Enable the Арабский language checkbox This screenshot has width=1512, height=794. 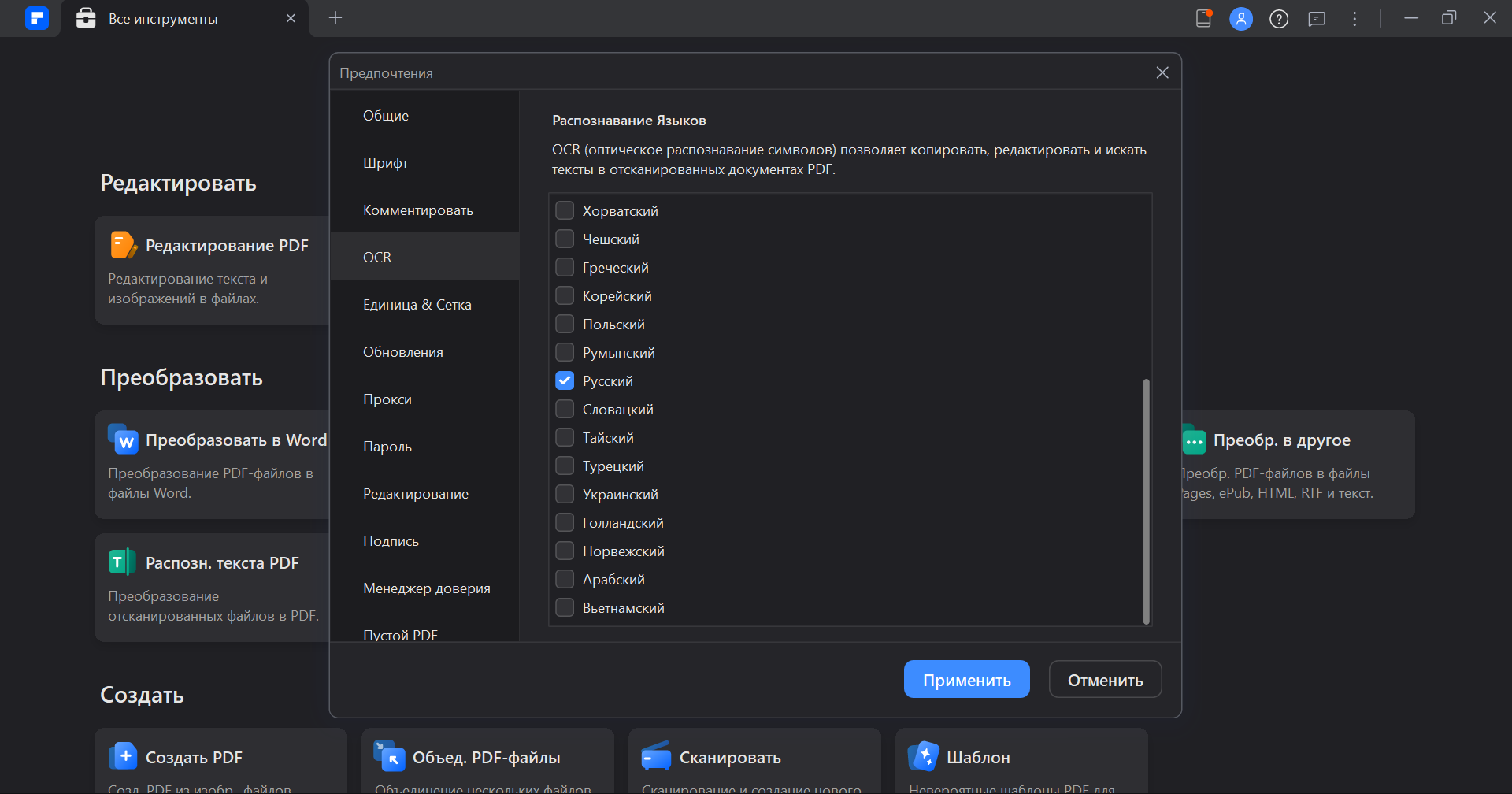(565, 579)
